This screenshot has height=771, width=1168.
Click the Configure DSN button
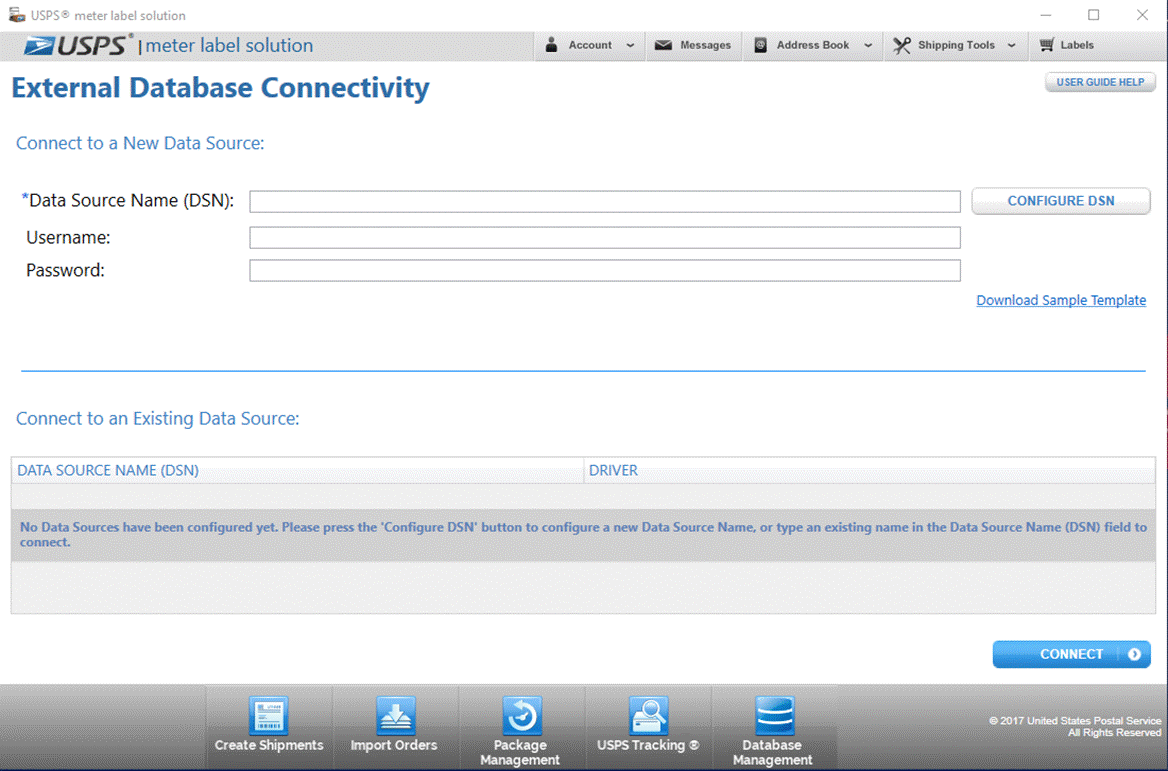point(1061,201)
